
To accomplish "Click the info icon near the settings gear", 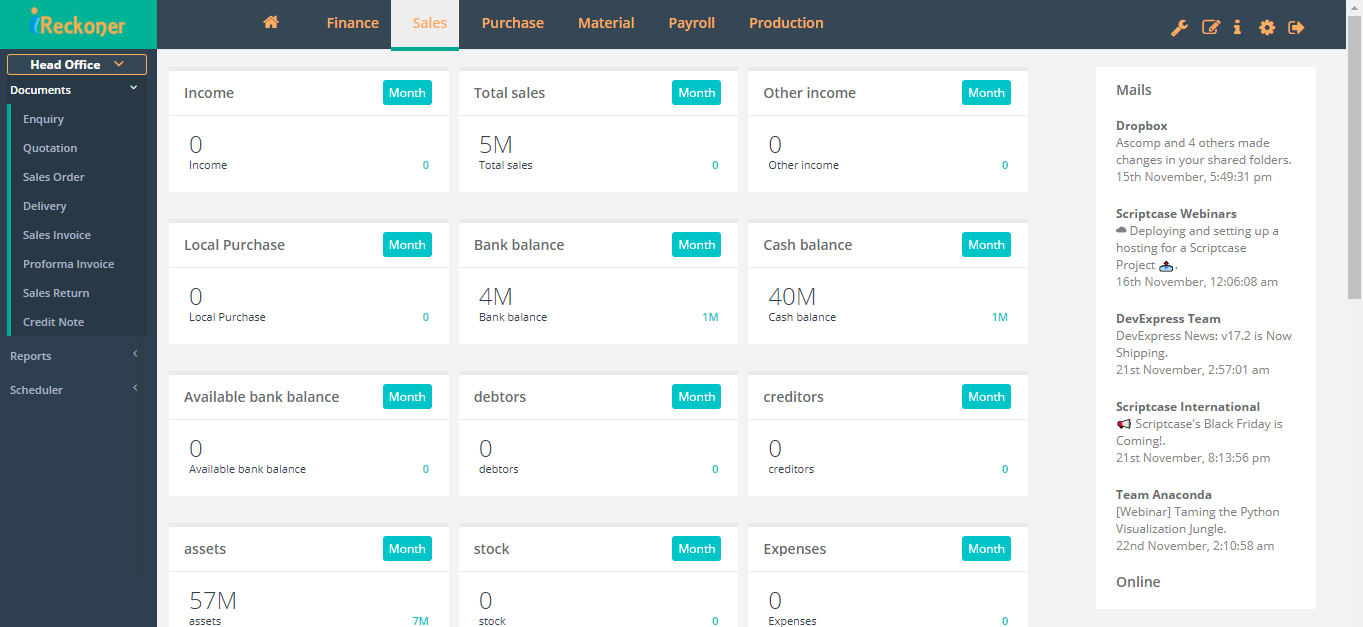I will pos(1237,27).
